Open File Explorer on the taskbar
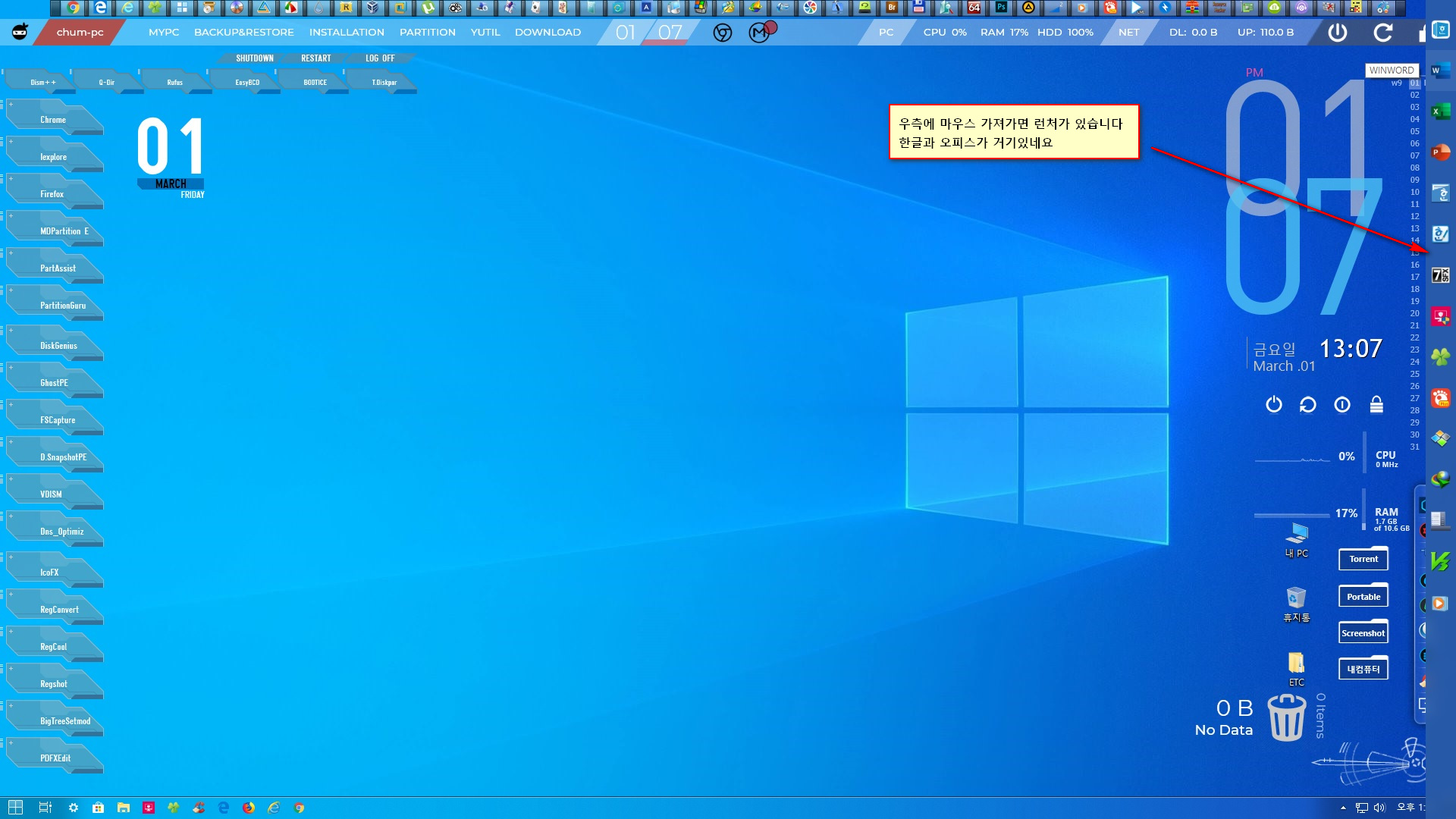The width and height of the screenshot is (1456, 819). click(x=123, y=808)
